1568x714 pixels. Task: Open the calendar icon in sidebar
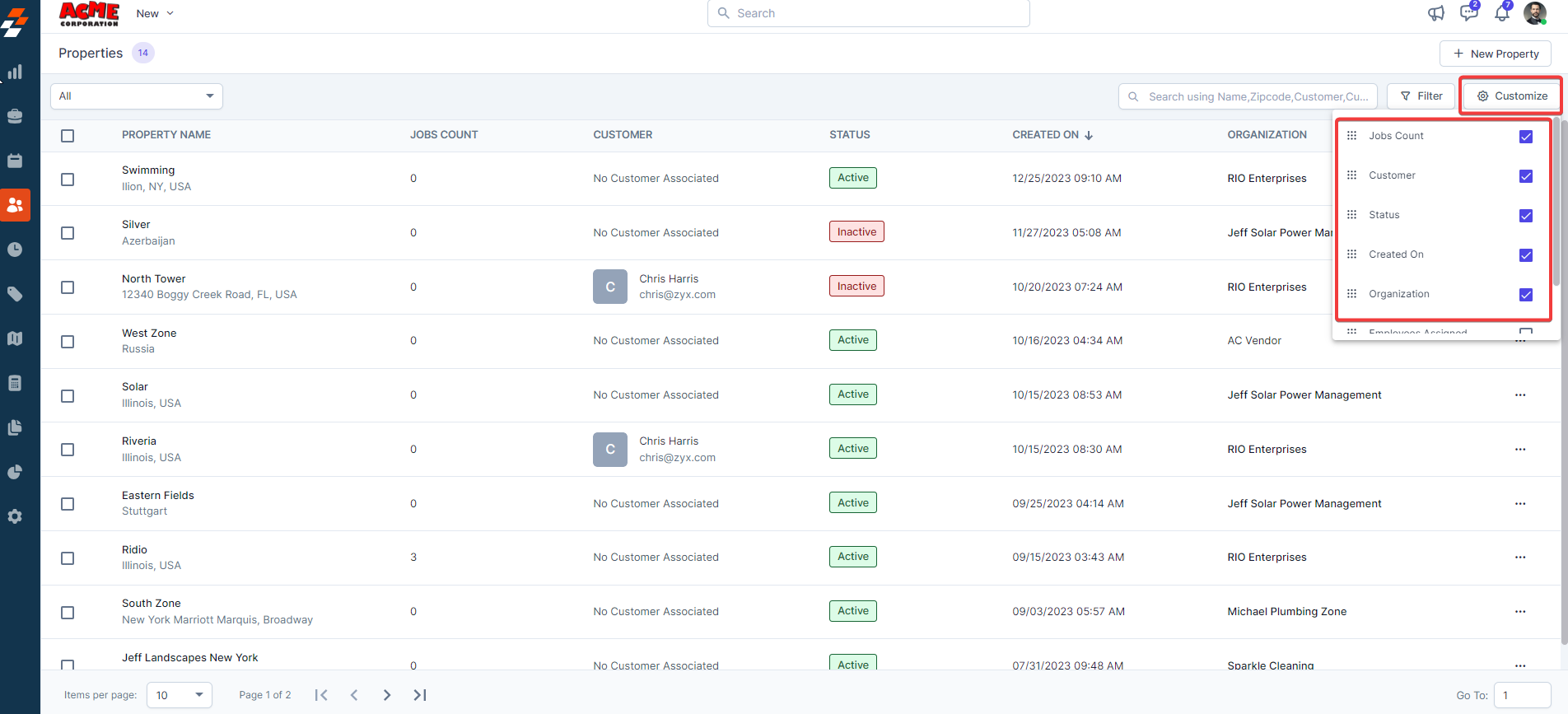point(15,161)
